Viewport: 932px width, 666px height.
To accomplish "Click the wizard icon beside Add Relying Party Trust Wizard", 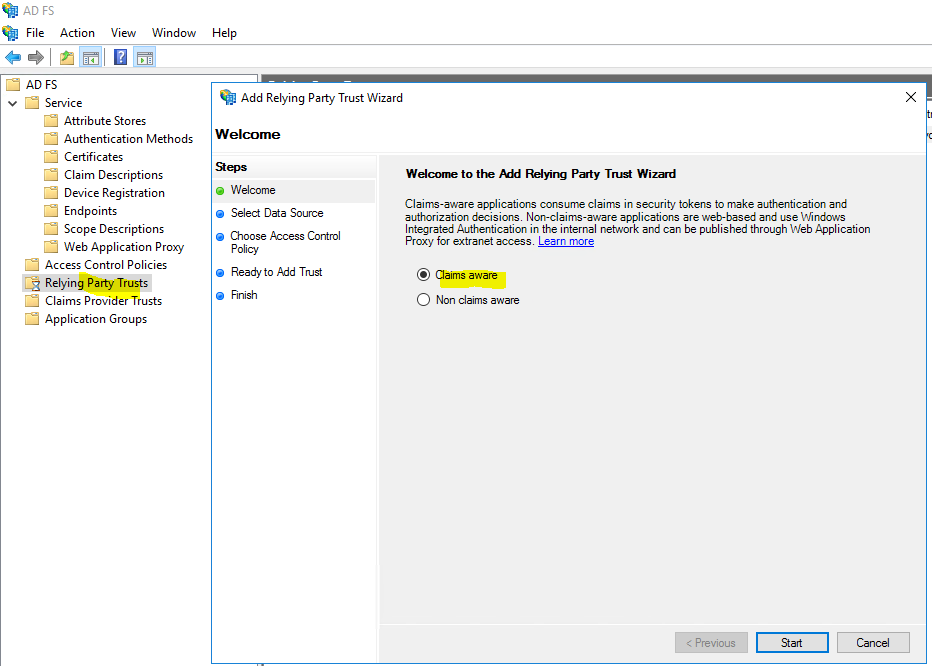I will click(228, 97).
